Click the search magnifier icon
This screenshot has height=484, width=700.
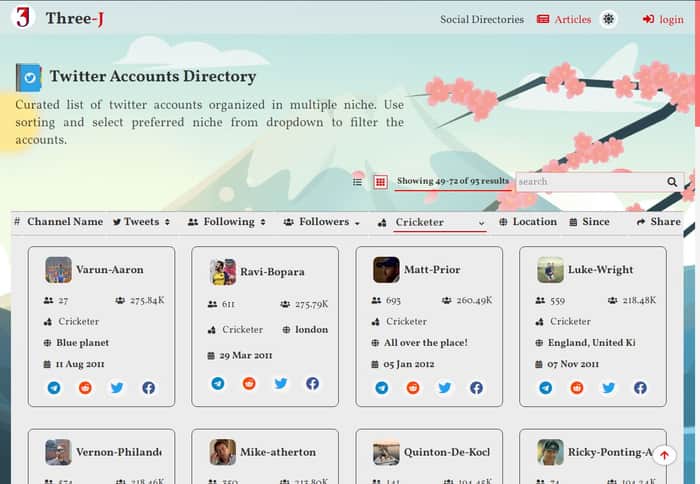point(672,182)
